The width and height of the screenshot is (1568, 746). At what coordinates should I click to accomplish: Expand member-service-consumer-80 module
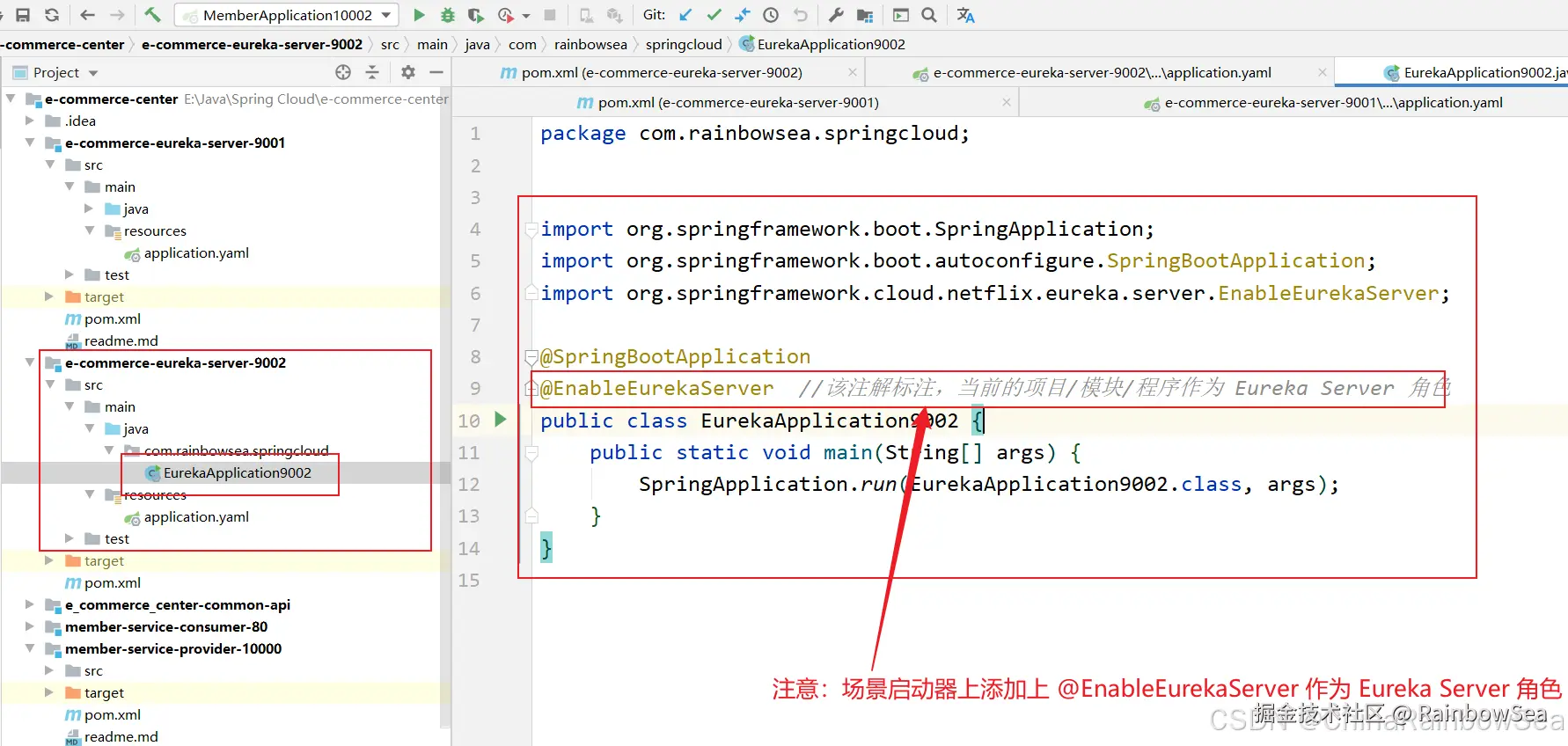click(30, 626)
